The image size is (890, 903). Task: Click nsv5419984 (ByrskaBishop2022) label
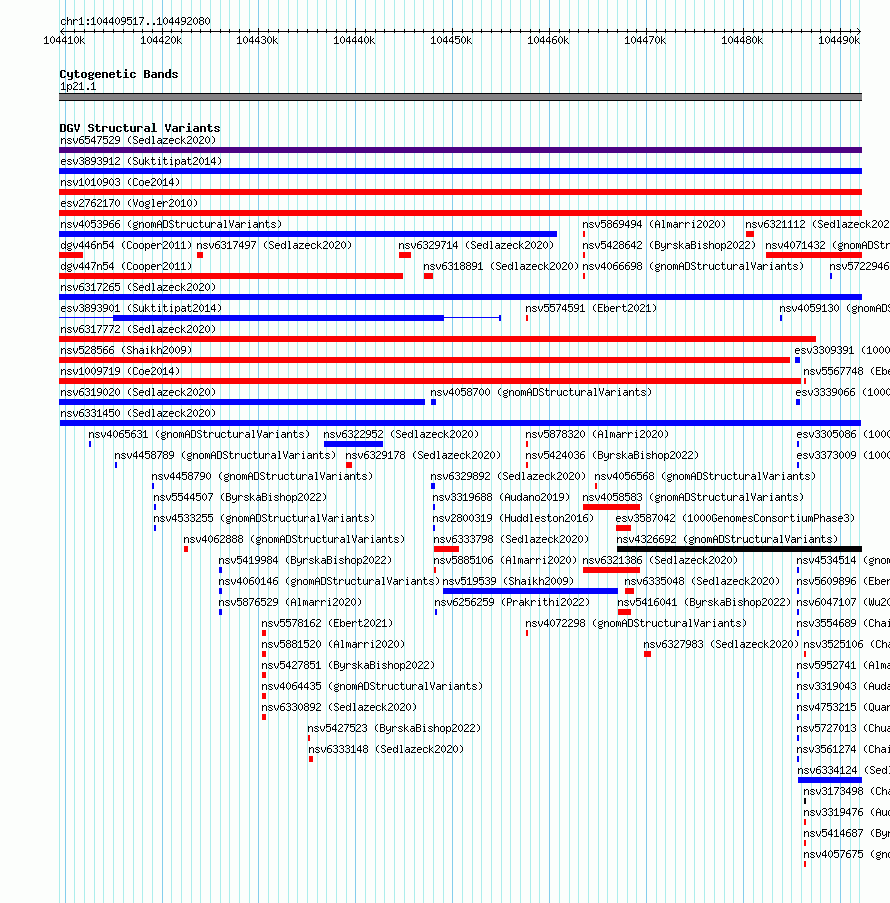(x=305, y=560)
